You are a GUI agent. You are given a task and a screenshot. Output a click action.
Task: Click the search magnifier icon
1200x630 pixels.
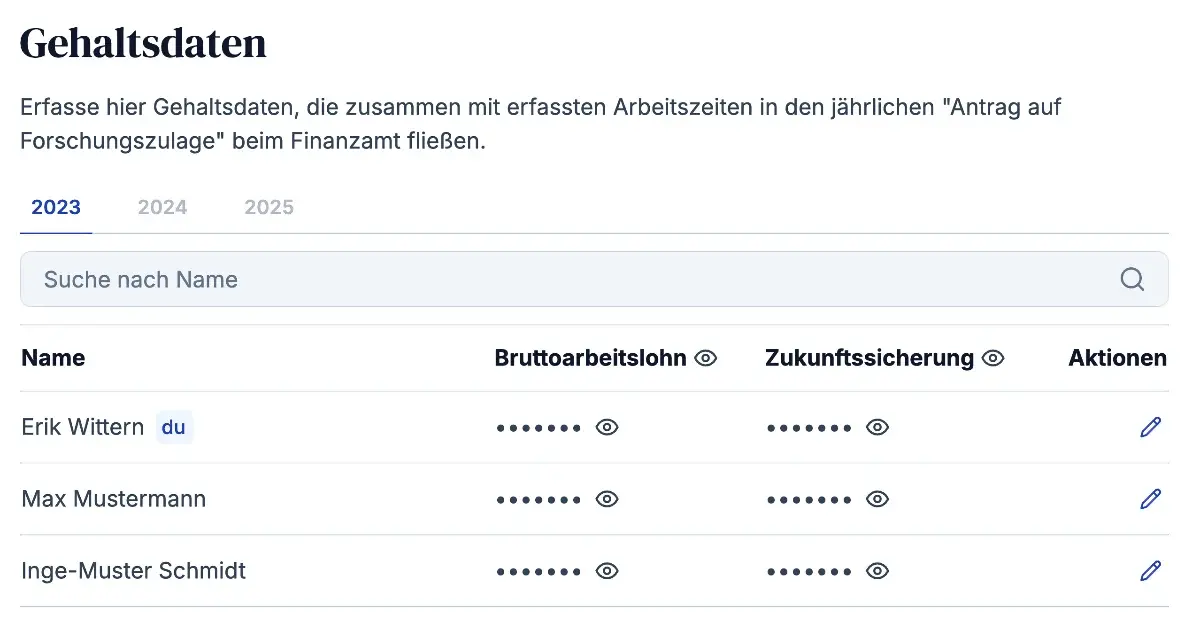[x=1132, y=279]
